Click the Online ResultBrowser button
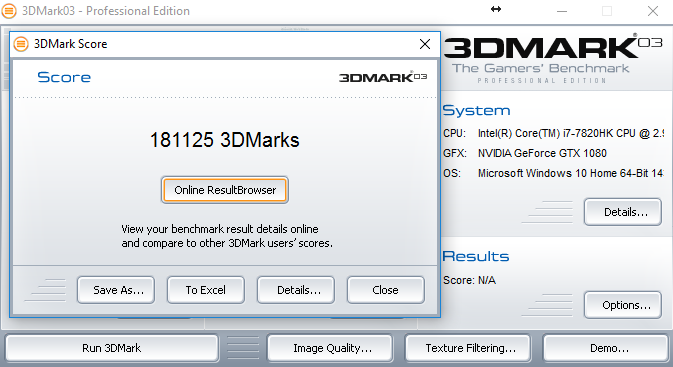Viewport: 673px width, 367px height. (x=224, y=190)
